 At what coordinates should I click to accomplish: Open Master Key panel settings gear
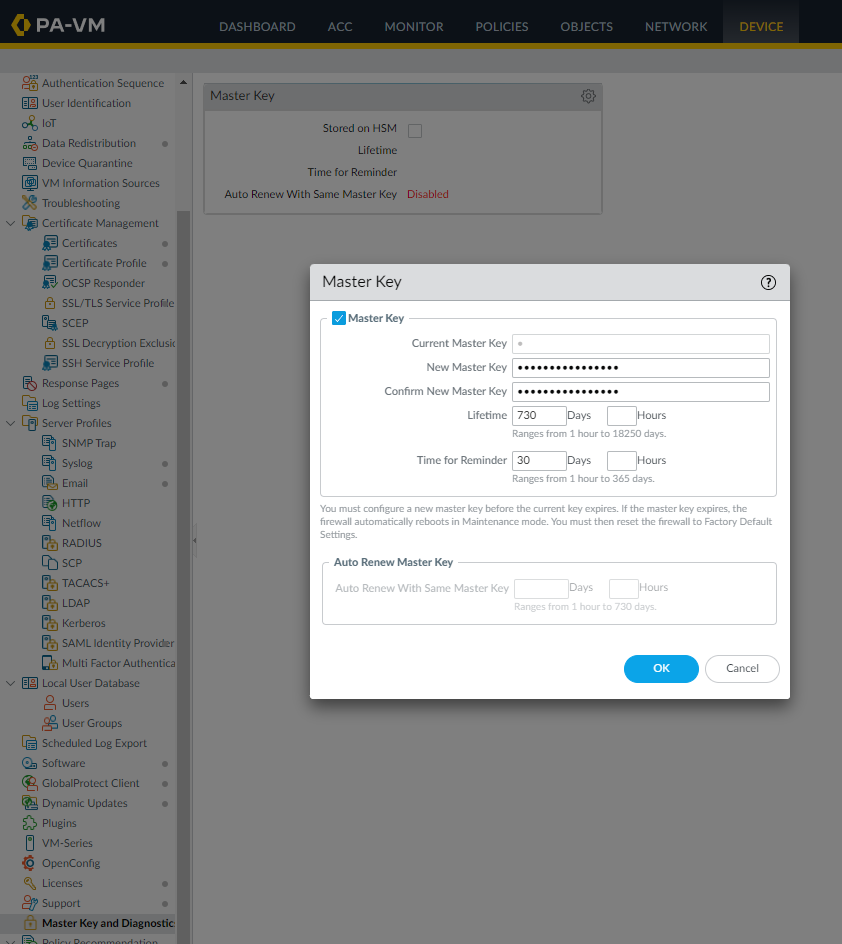pyautogui.click(x=588, y=96)
